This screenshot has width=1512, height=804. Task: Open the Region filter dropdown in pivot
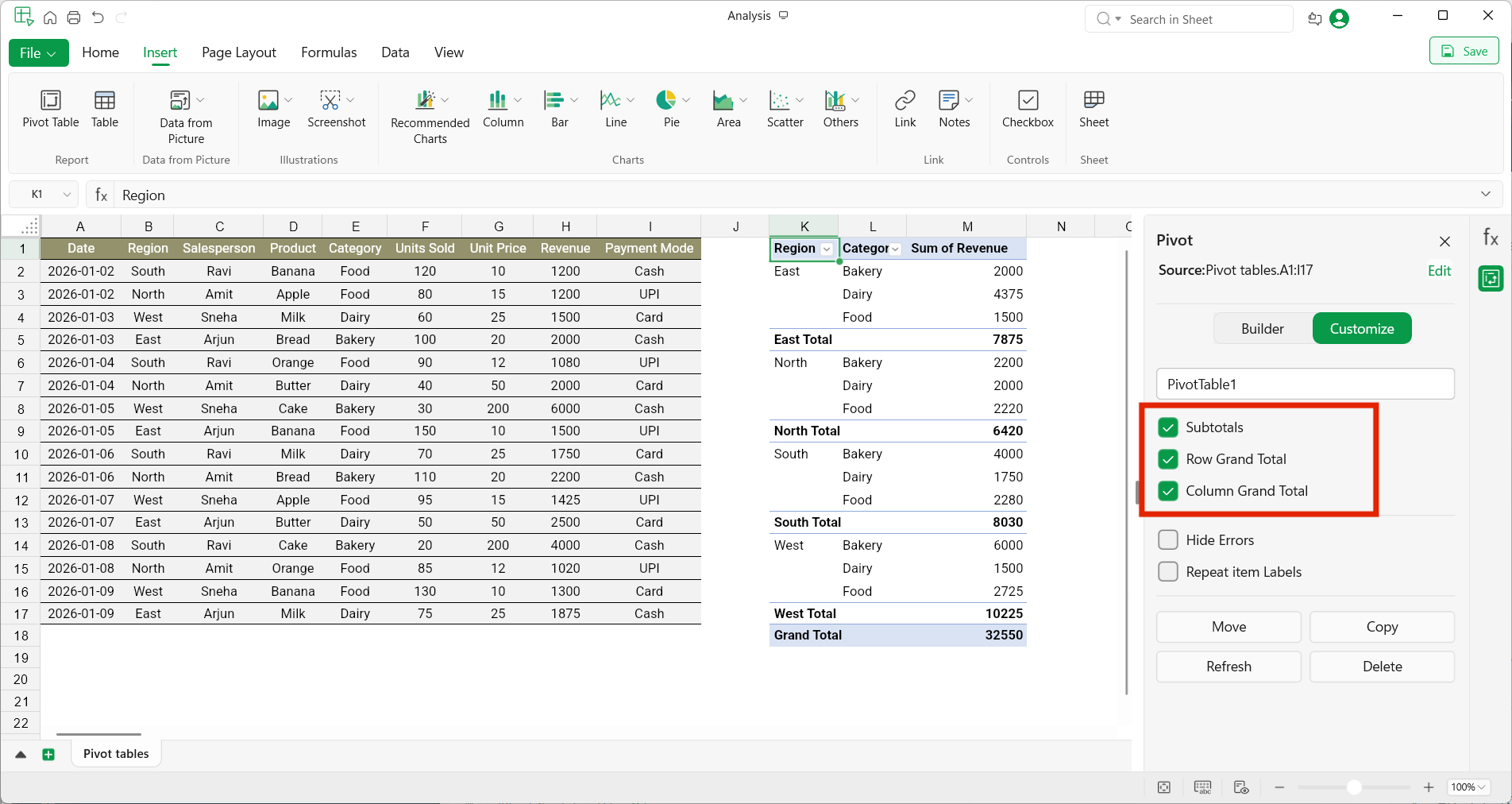pos(827,249)
